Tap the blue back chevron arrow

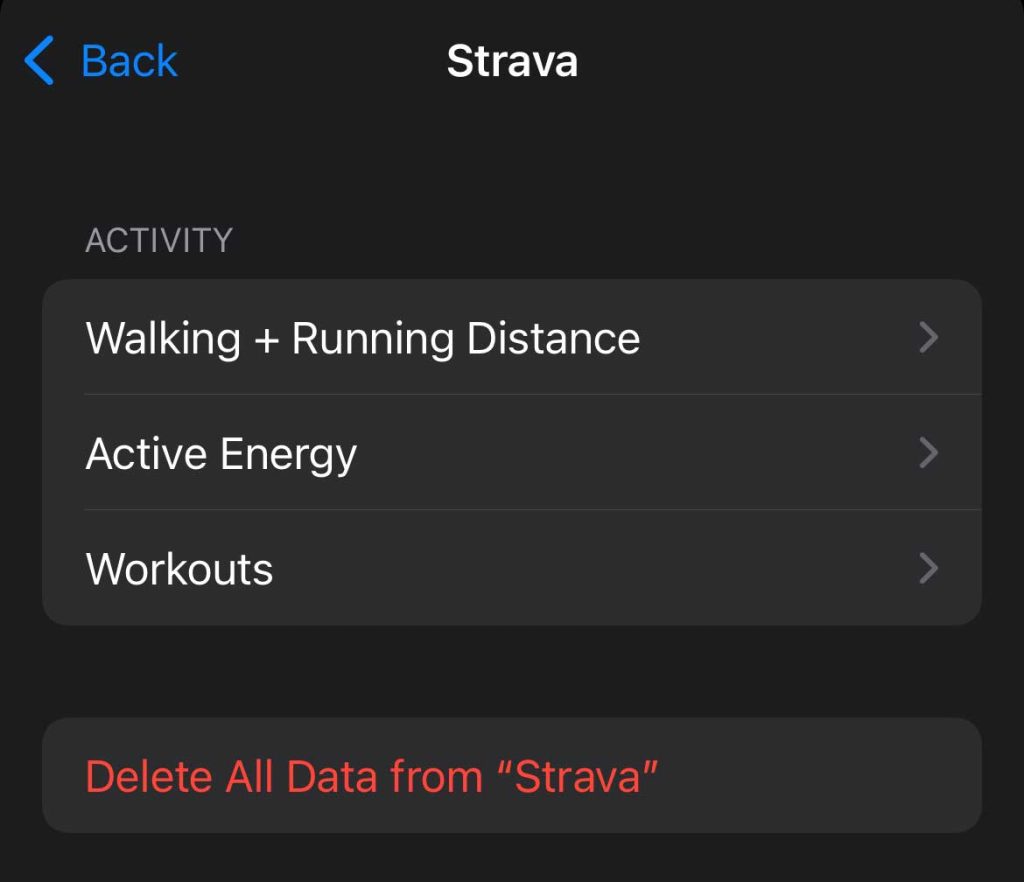(x=39, y=61)
